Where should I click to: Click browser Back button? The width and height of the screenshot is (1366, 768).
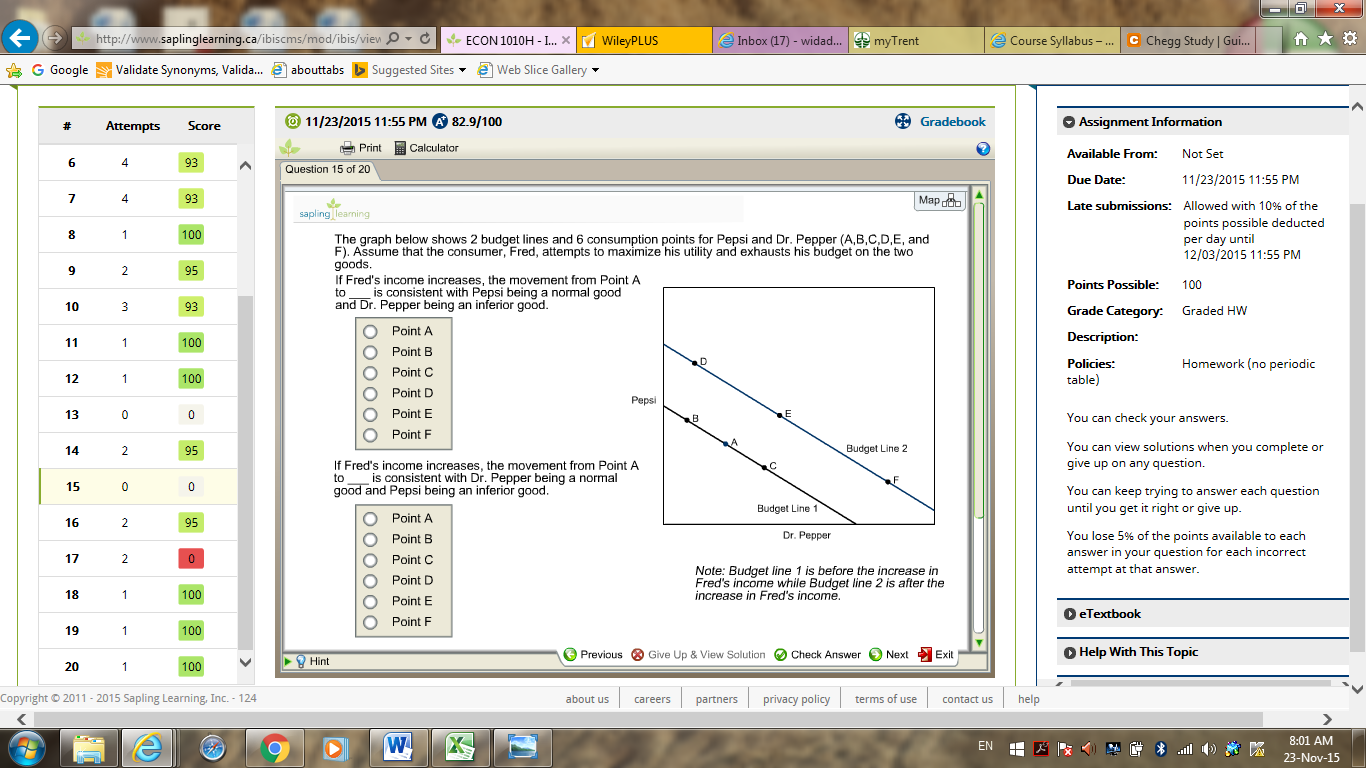[20, 39]
